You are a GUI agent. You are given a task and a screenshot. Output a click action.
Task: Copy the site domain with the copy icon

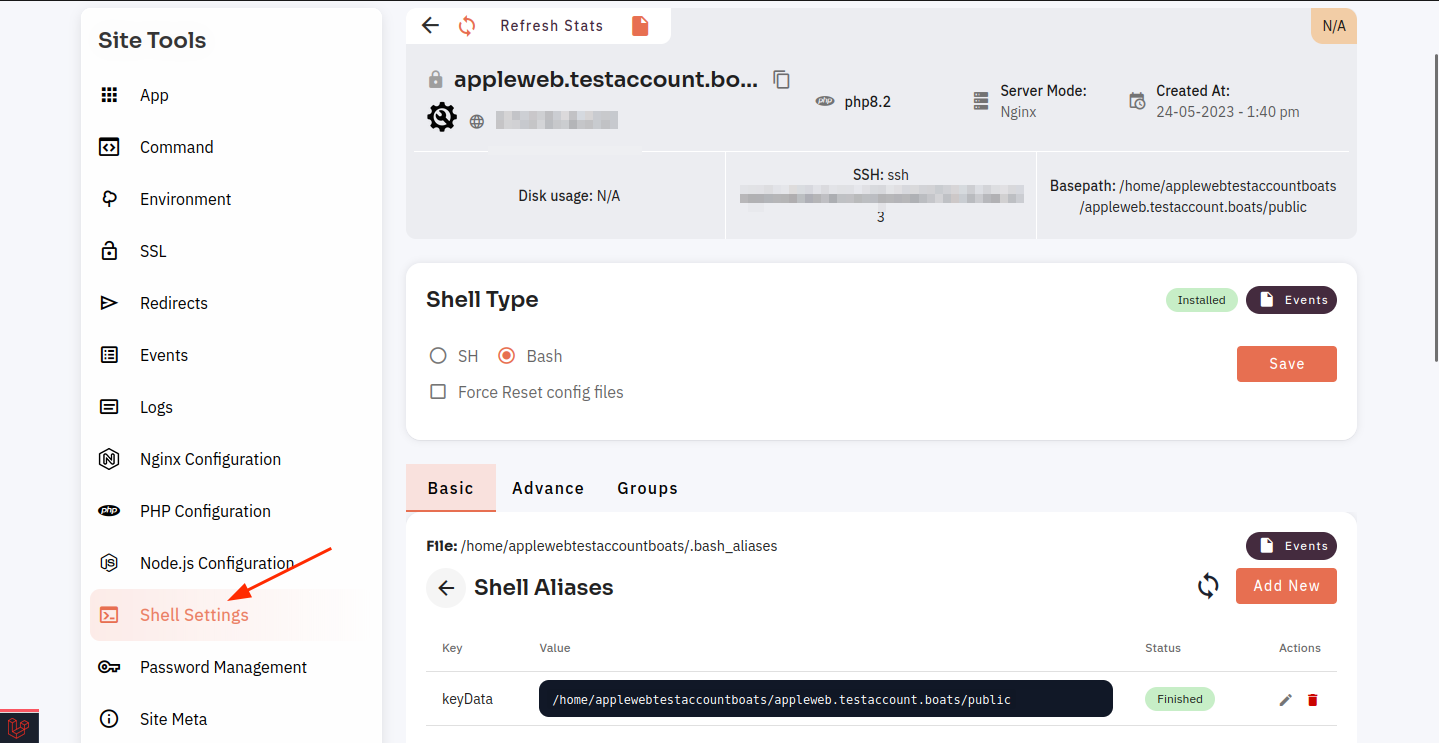tap(782, 79)
